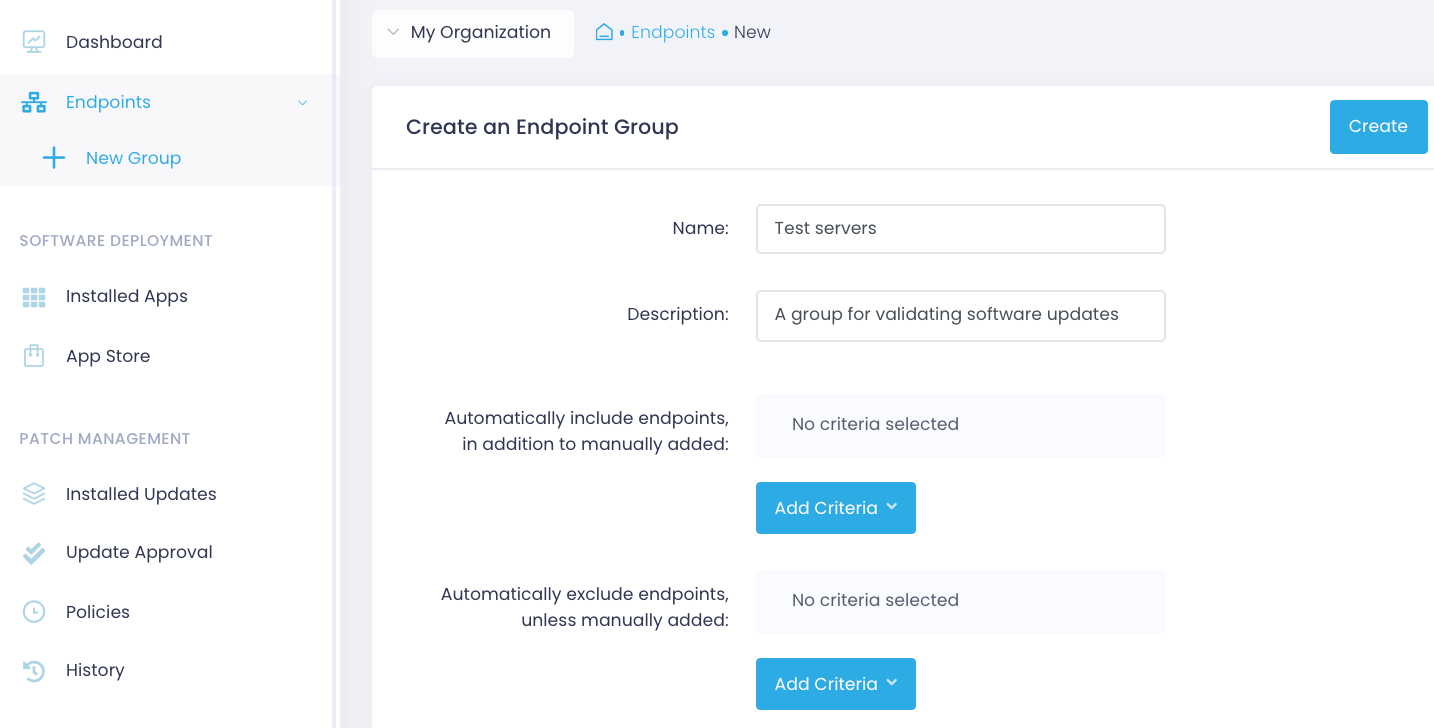Click the App Store bag icon
1434x728 pixels.
pos(34,356)
